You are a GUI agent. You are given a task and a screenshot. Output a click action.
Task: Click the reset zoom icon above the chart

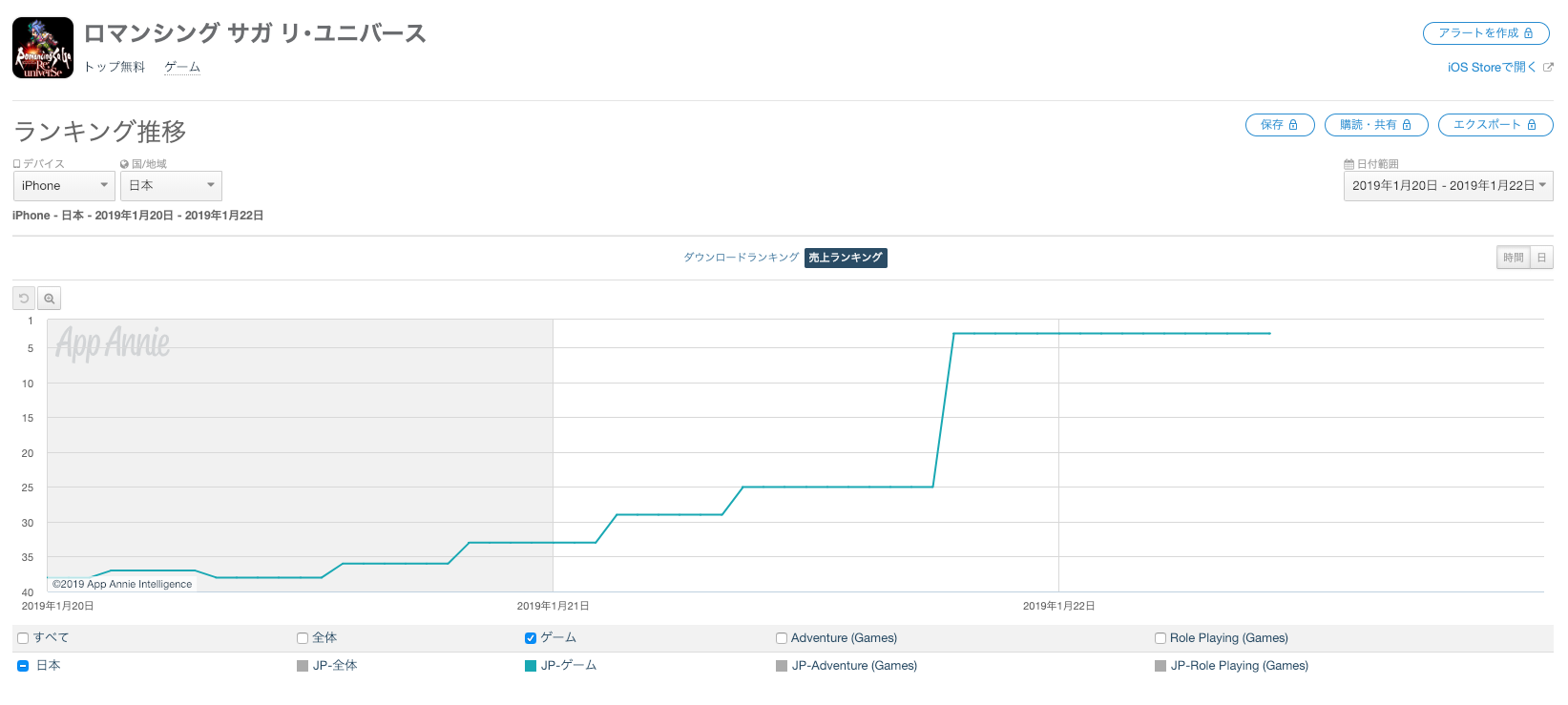pos(24,299)
